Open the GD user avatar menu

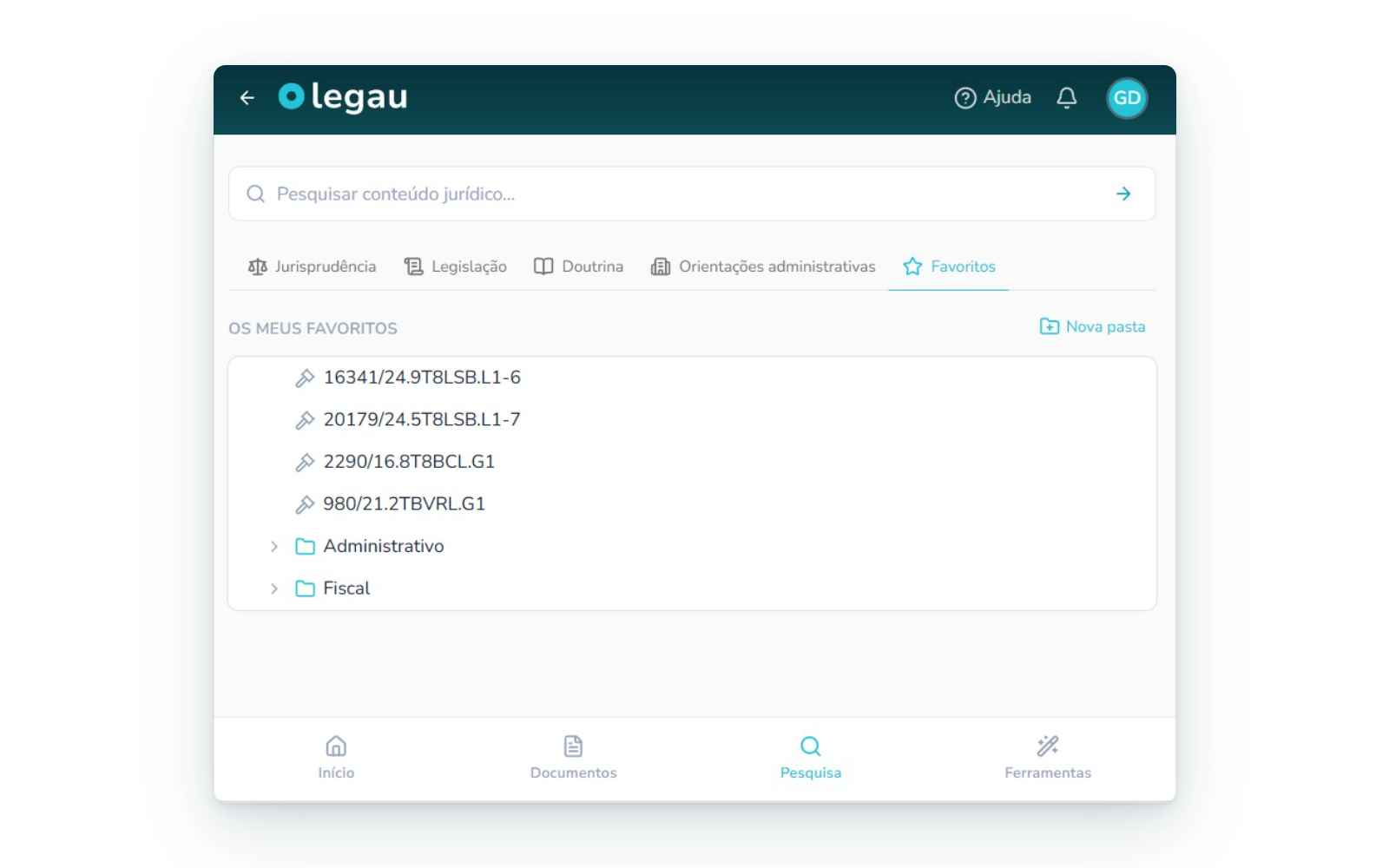tap(1127, 98)
